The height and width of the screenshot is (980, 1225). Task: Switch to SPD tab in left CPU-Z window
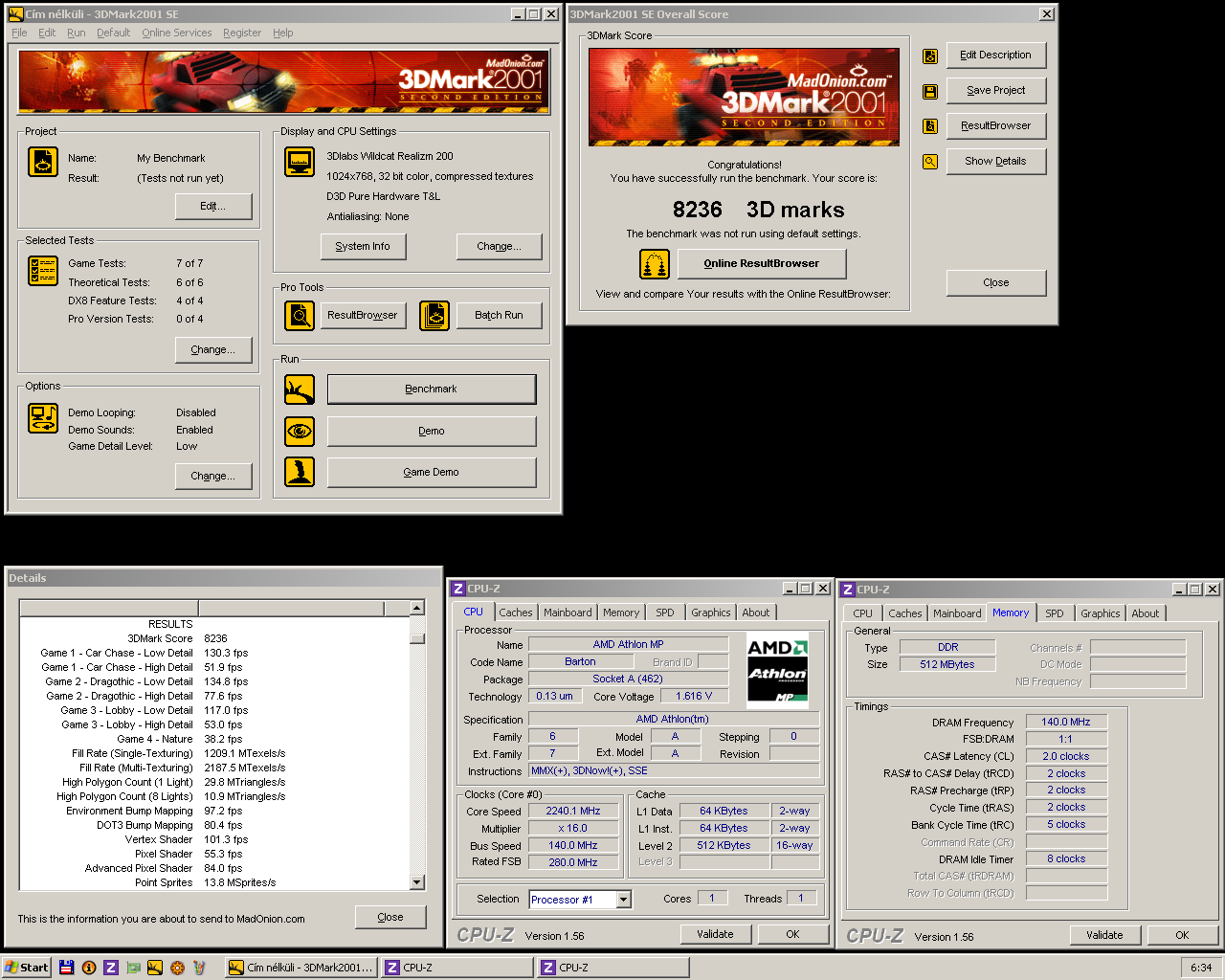click(x=665, y=612)
